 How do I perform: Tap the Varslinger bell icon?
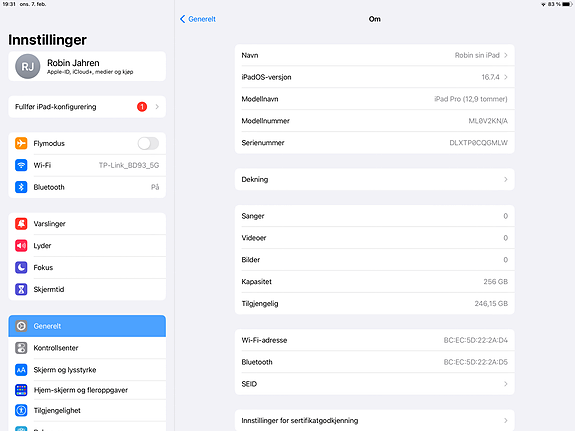21,223
